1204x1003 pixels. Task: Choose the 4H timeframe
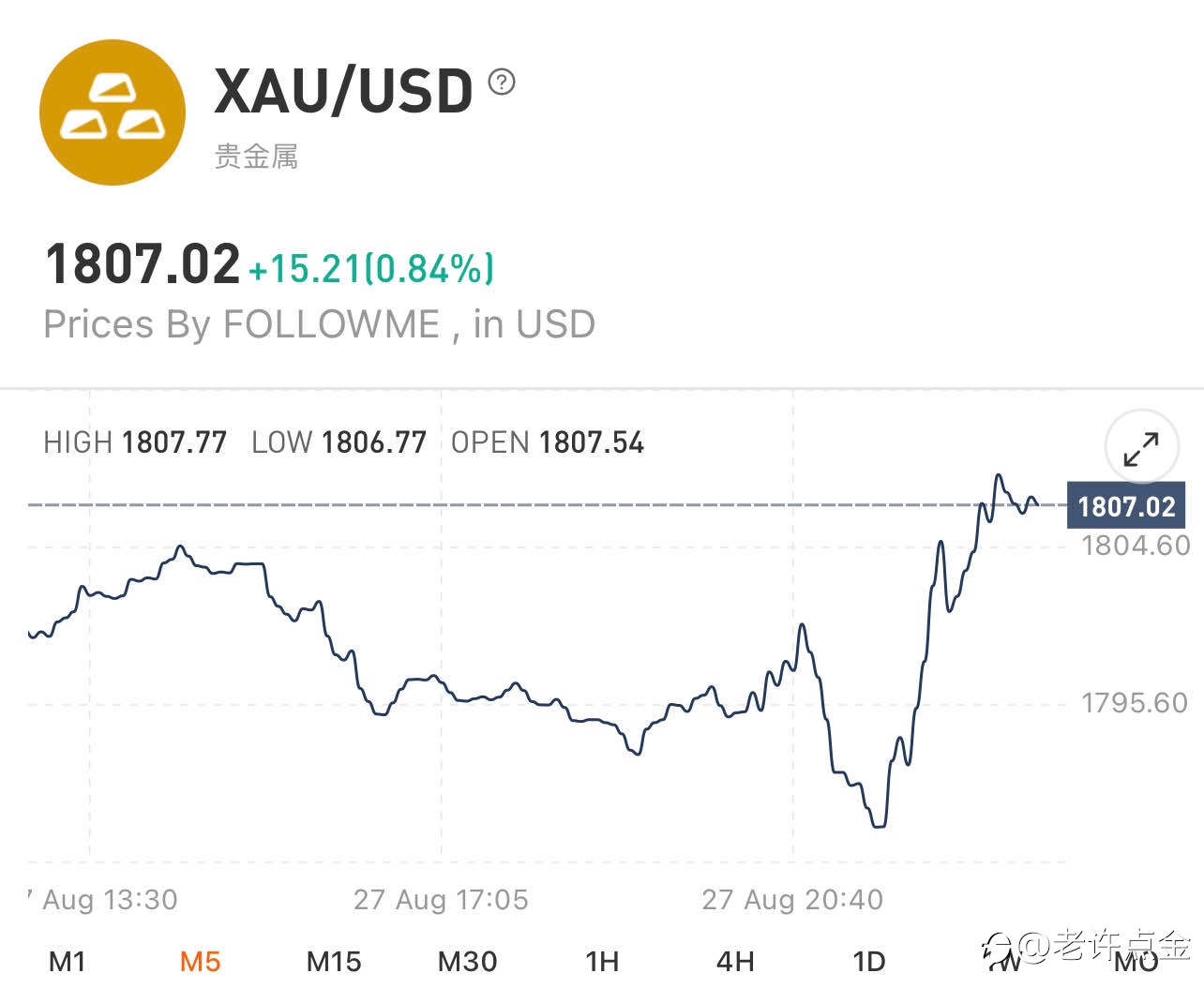(x=735, y=962)
